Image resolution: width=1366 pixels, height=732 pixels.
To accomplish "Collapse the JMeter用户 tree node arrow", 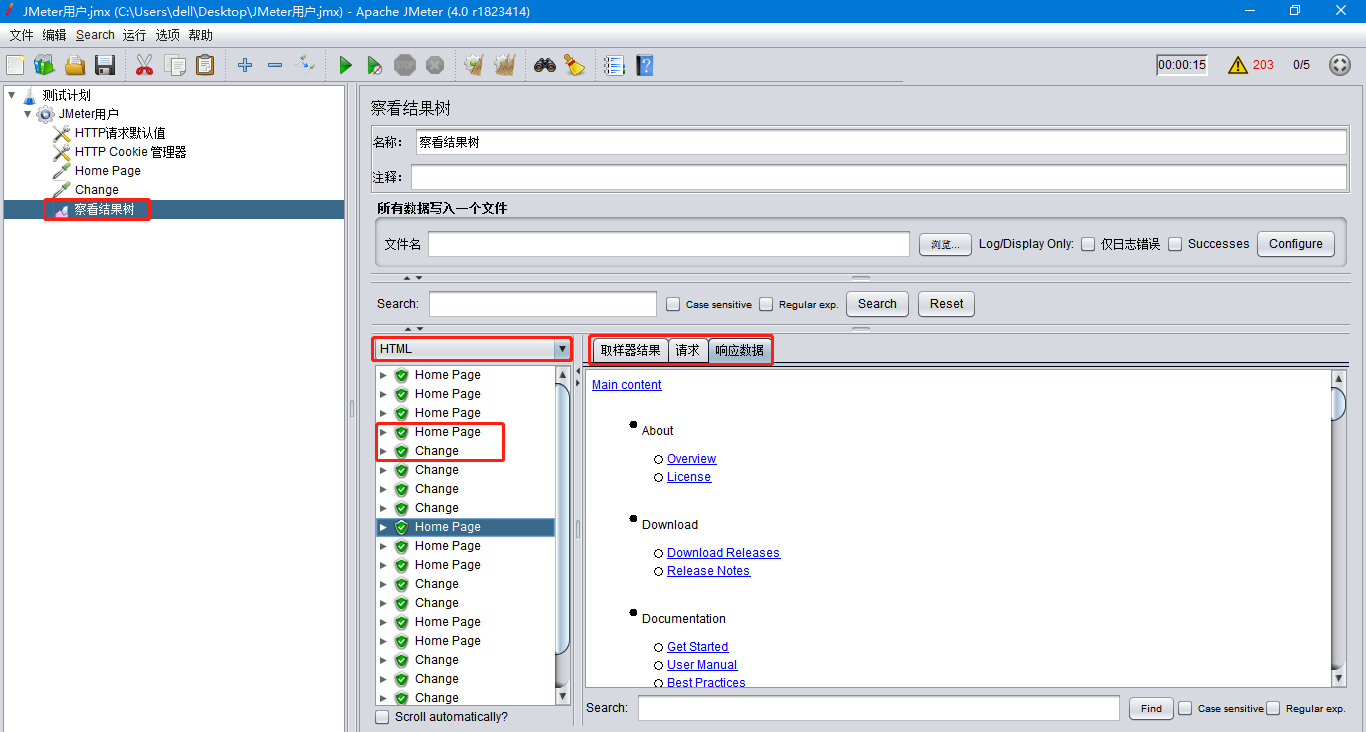I will coord(28,114).
